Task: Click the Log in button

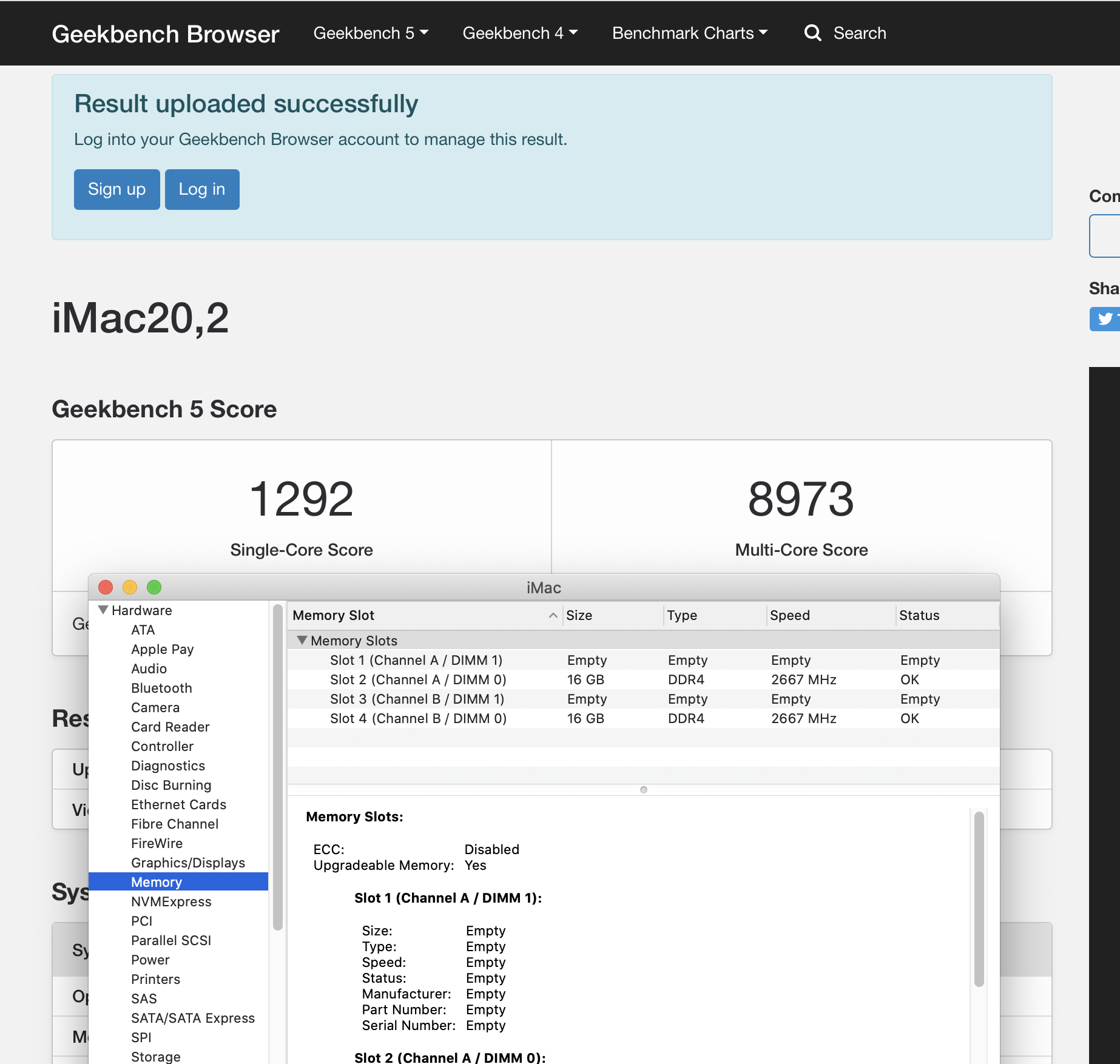Action: point(202,189)
